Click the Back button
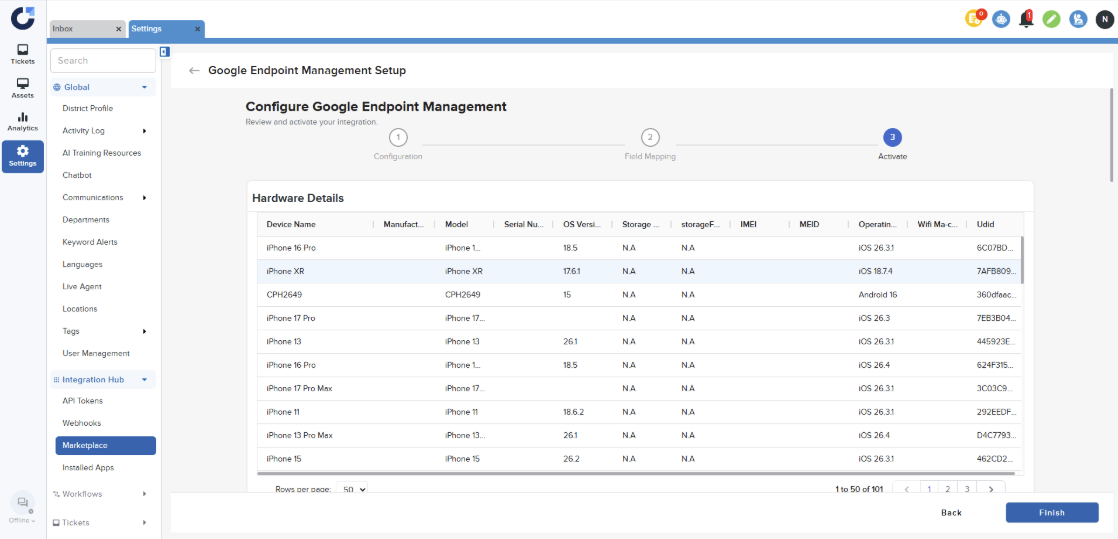The width and height of the screenshot is (1118, 539). pyautogui.click(x=951, y=512)
